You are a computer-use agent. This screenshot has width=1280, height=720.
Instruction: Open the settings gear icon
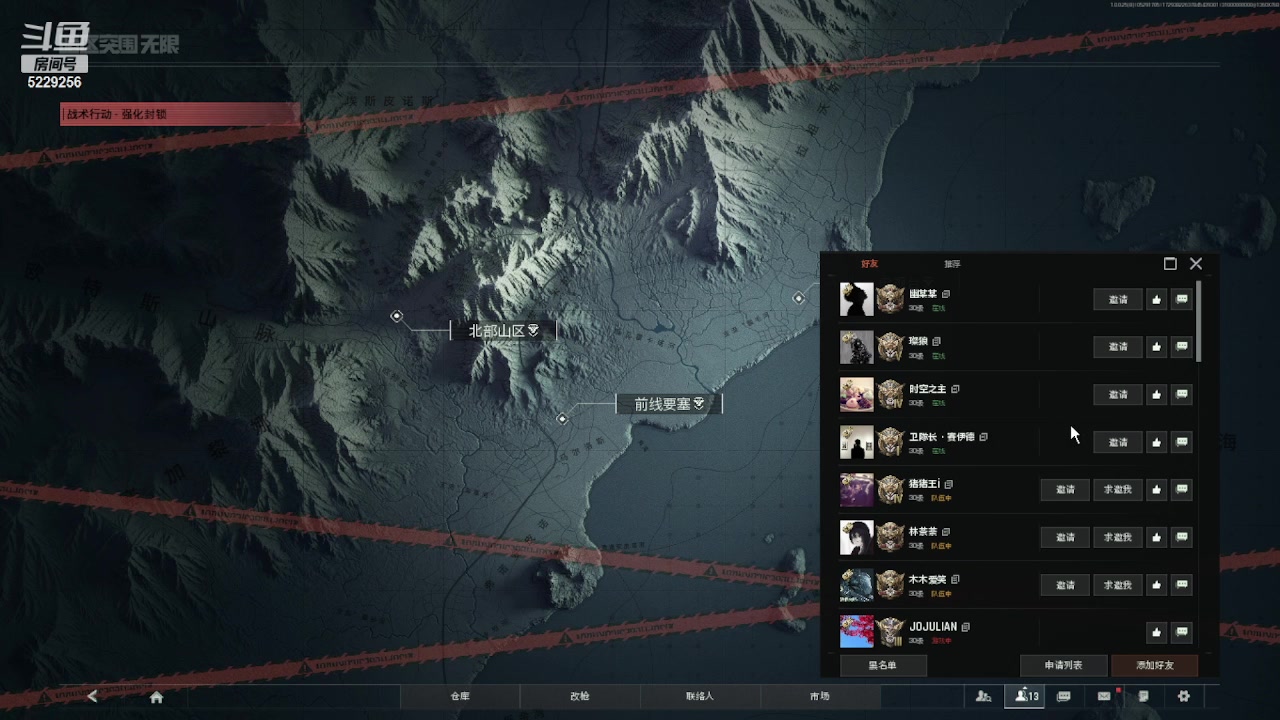point(1184,696)
